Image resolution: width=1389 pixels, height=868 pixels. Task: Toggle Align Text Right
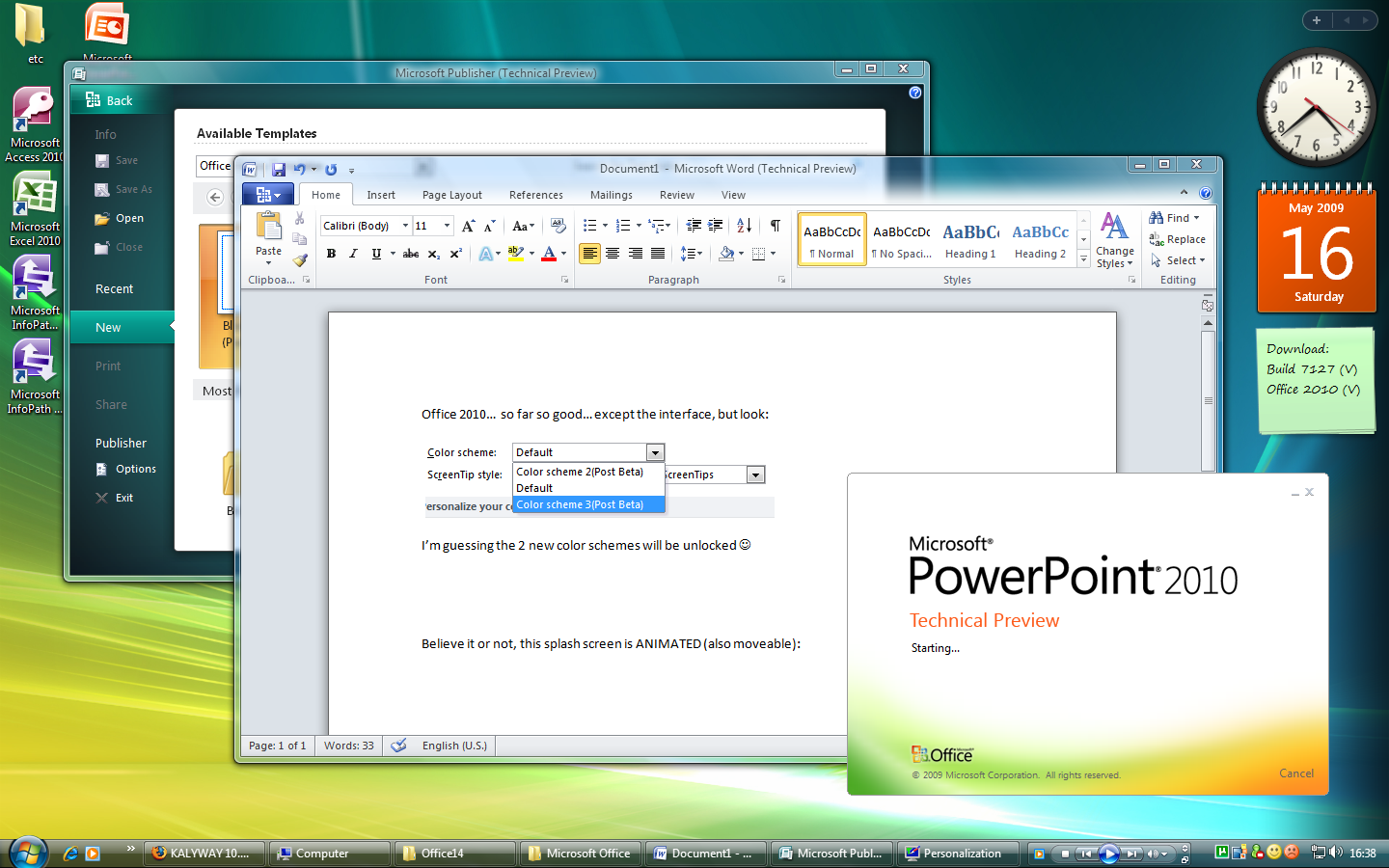[x=635, y=254]
